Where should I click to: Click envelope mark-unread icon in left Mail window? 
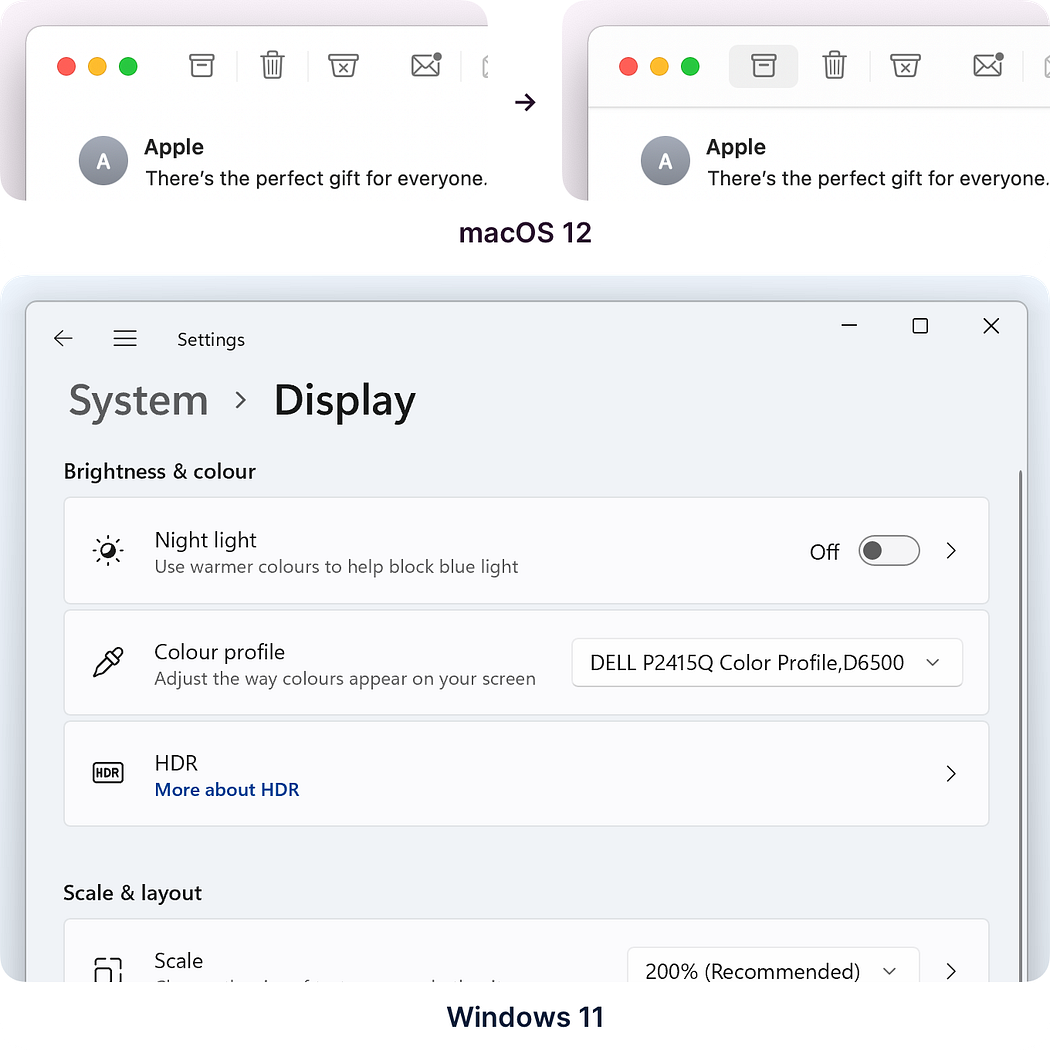(427, 64)
